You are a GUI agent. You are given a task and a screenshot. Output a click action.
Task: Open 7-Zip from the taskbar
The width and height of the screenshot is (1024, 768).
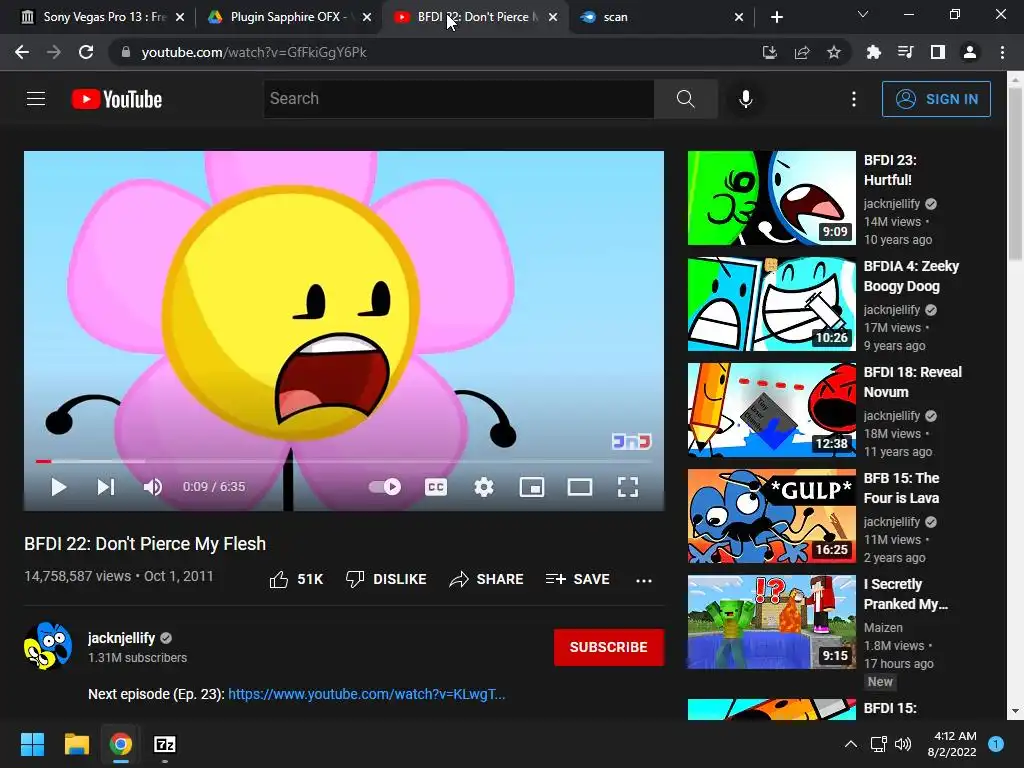pyautogui.click(x=165, y=744)
